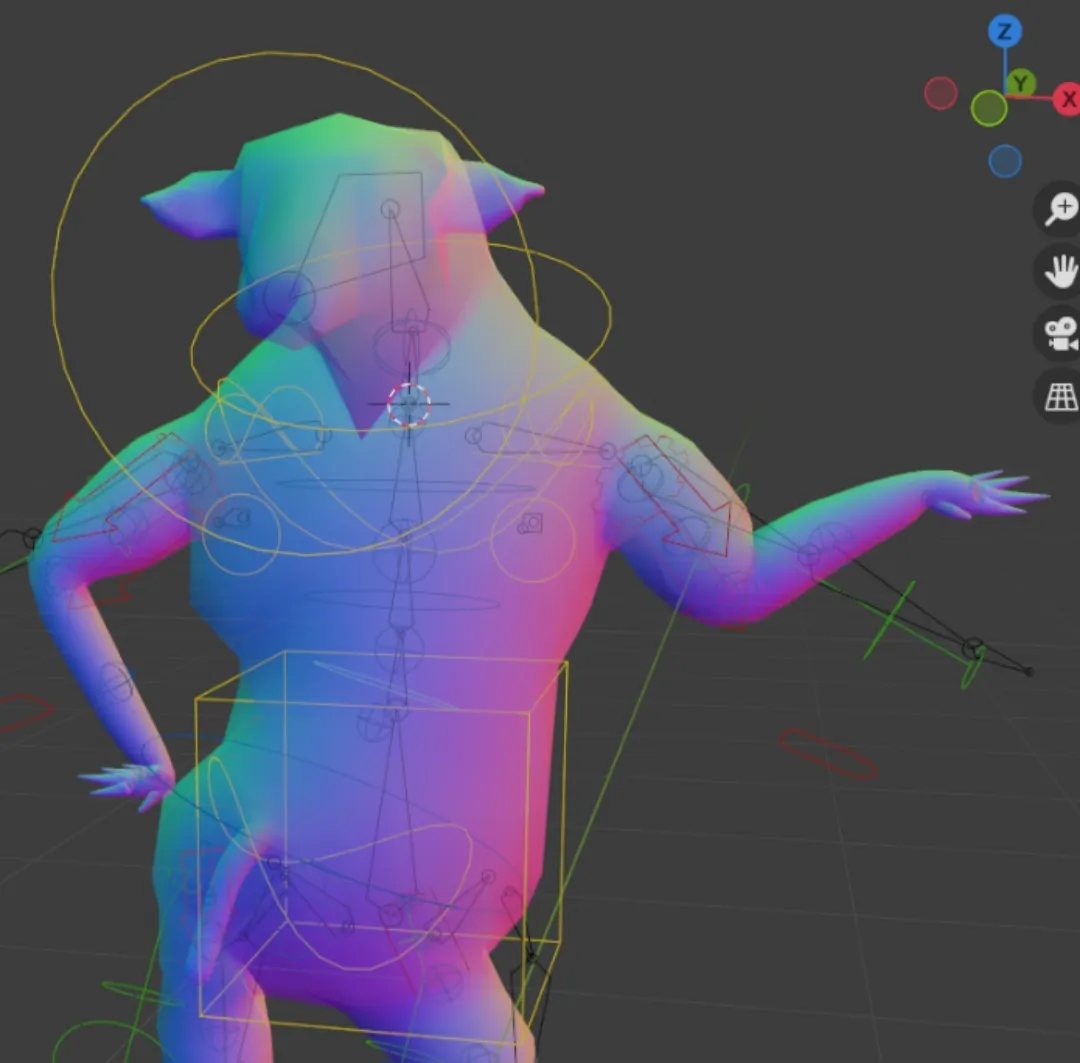The image size is (1080, 1063).
Task: Toggle the camera view icon
Action: point(1060,332)
